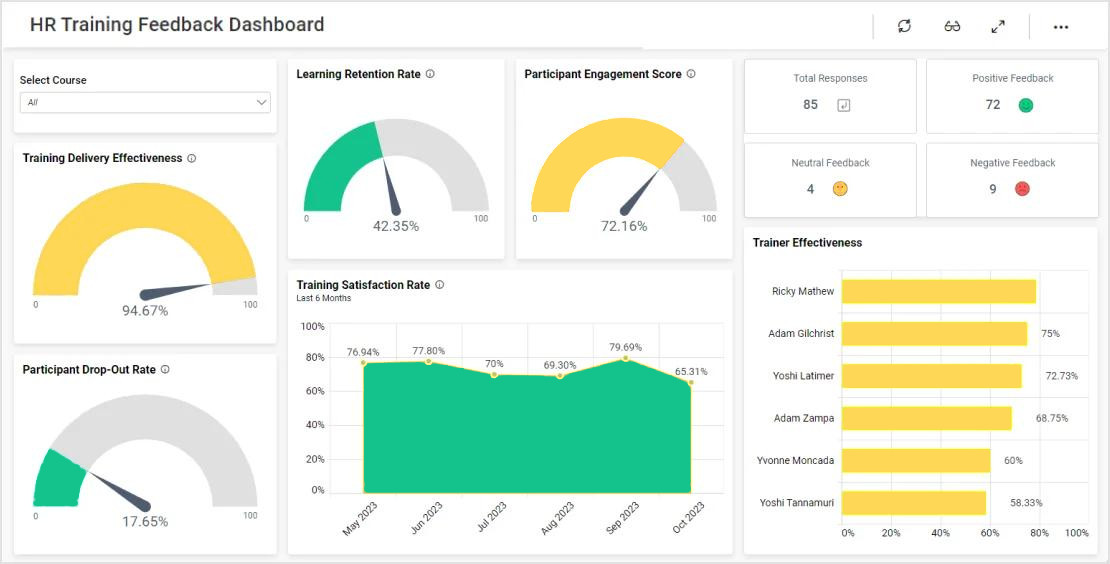This screenshot has width=1110, height=564.
Task: Click the 68.75% label for Adam Zampa
Action: pos(1052,418)
